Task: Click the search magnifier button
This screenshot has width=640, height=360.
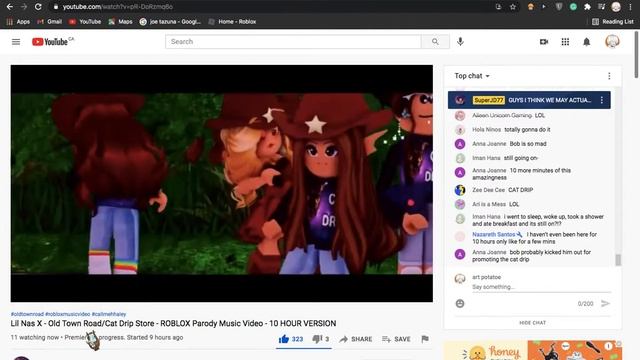Action: pos(435,42)
